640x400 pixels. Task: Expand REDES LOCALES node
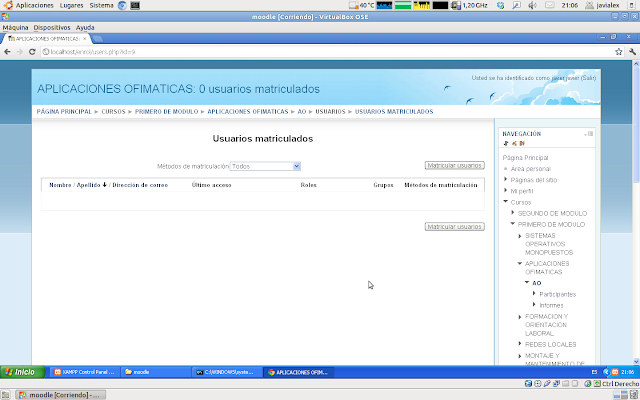pos(520,344)
